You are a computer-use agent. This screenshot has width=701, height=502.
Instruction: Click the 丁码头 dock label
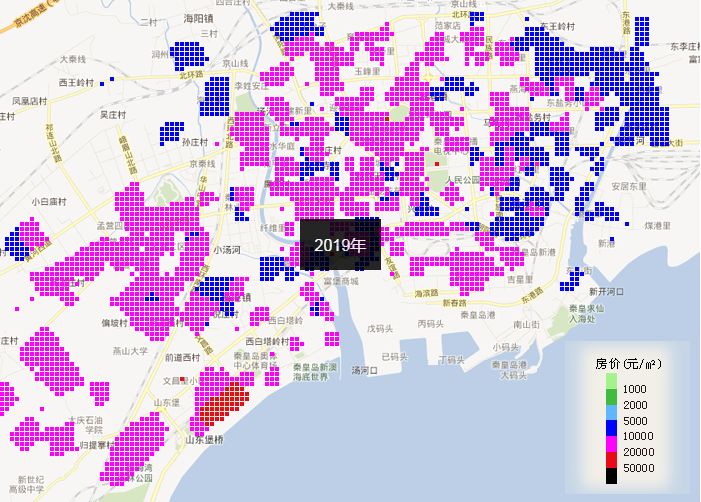point(451,359)
